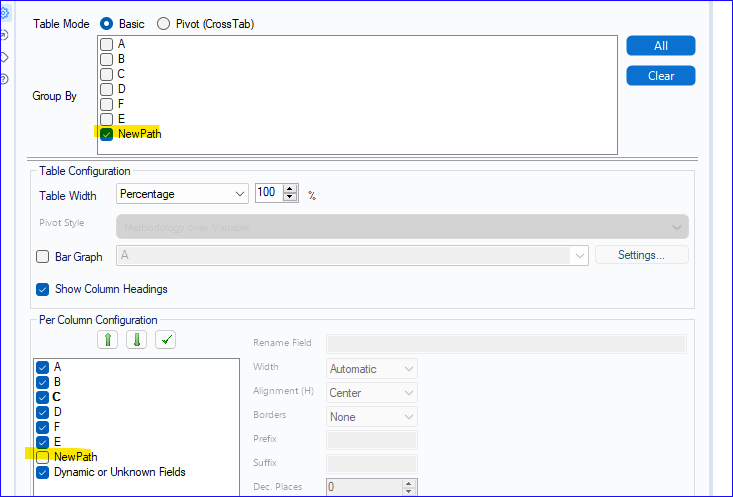Click the green checkmark icon above column list
The width and height of the screenshot is (733, 497).
165,339
